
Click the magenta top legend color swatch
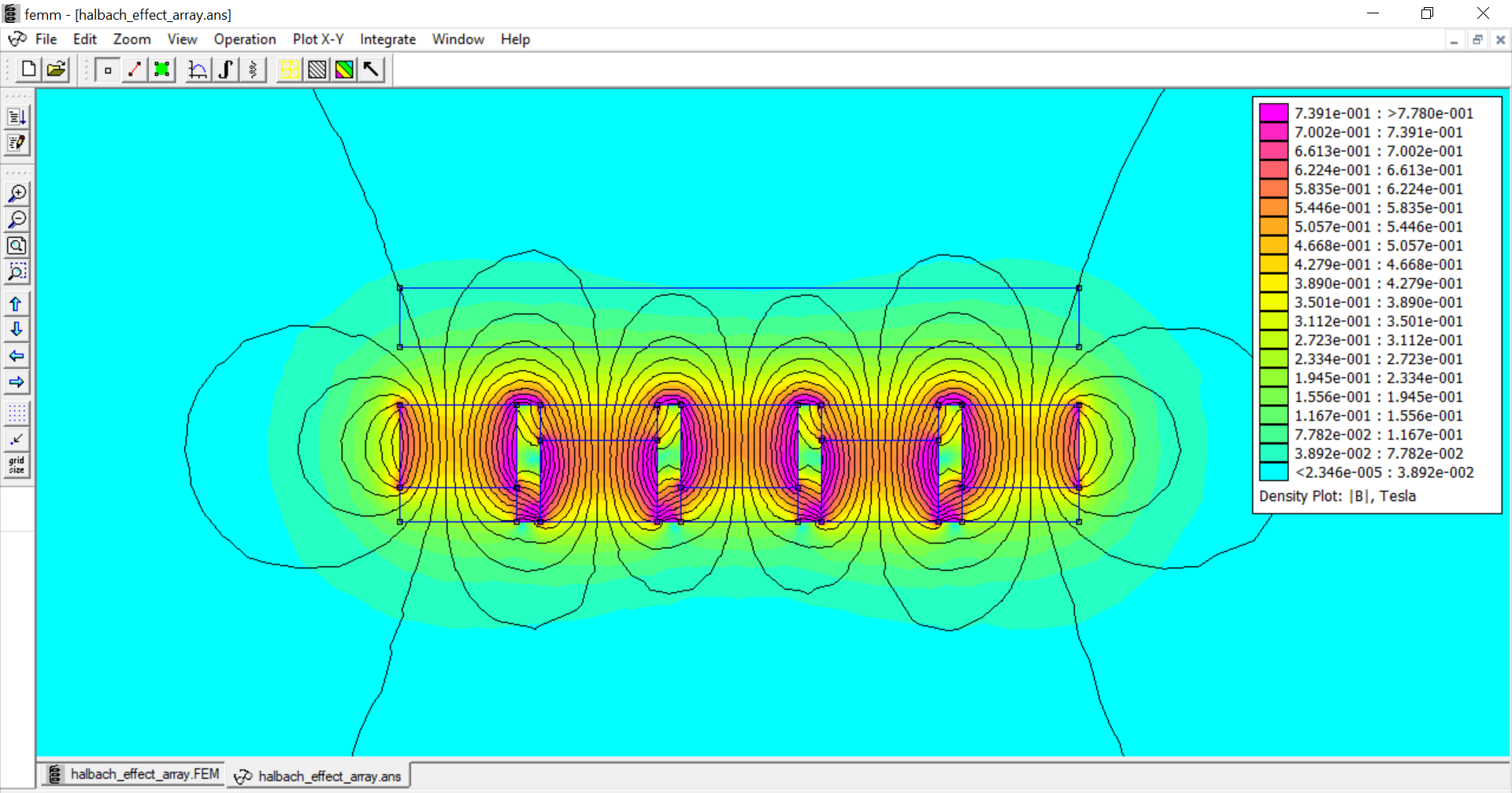tap(1273, 113)
